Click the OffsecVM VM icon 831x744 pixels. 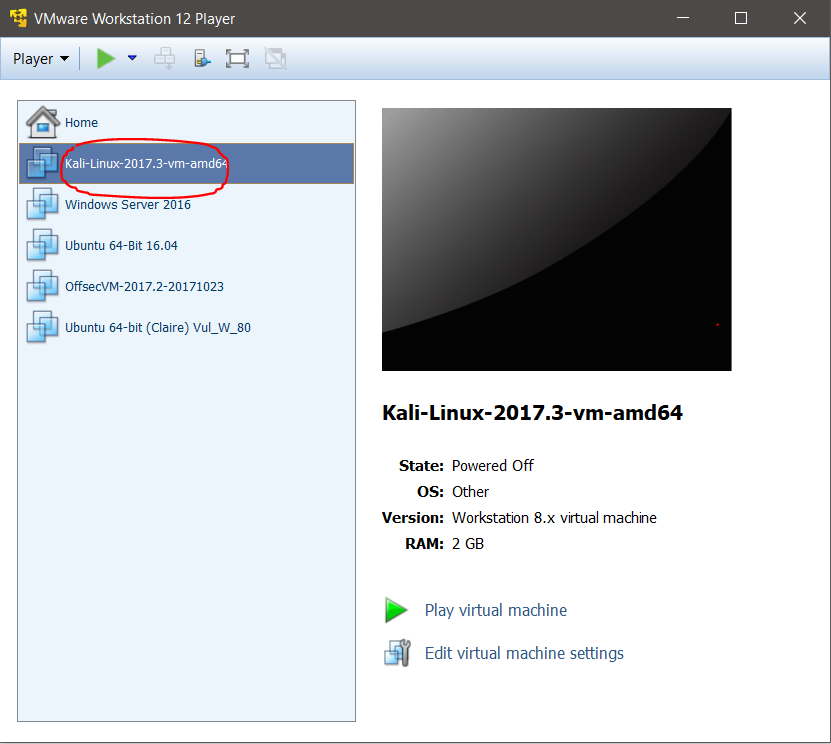tap(42, 286)
